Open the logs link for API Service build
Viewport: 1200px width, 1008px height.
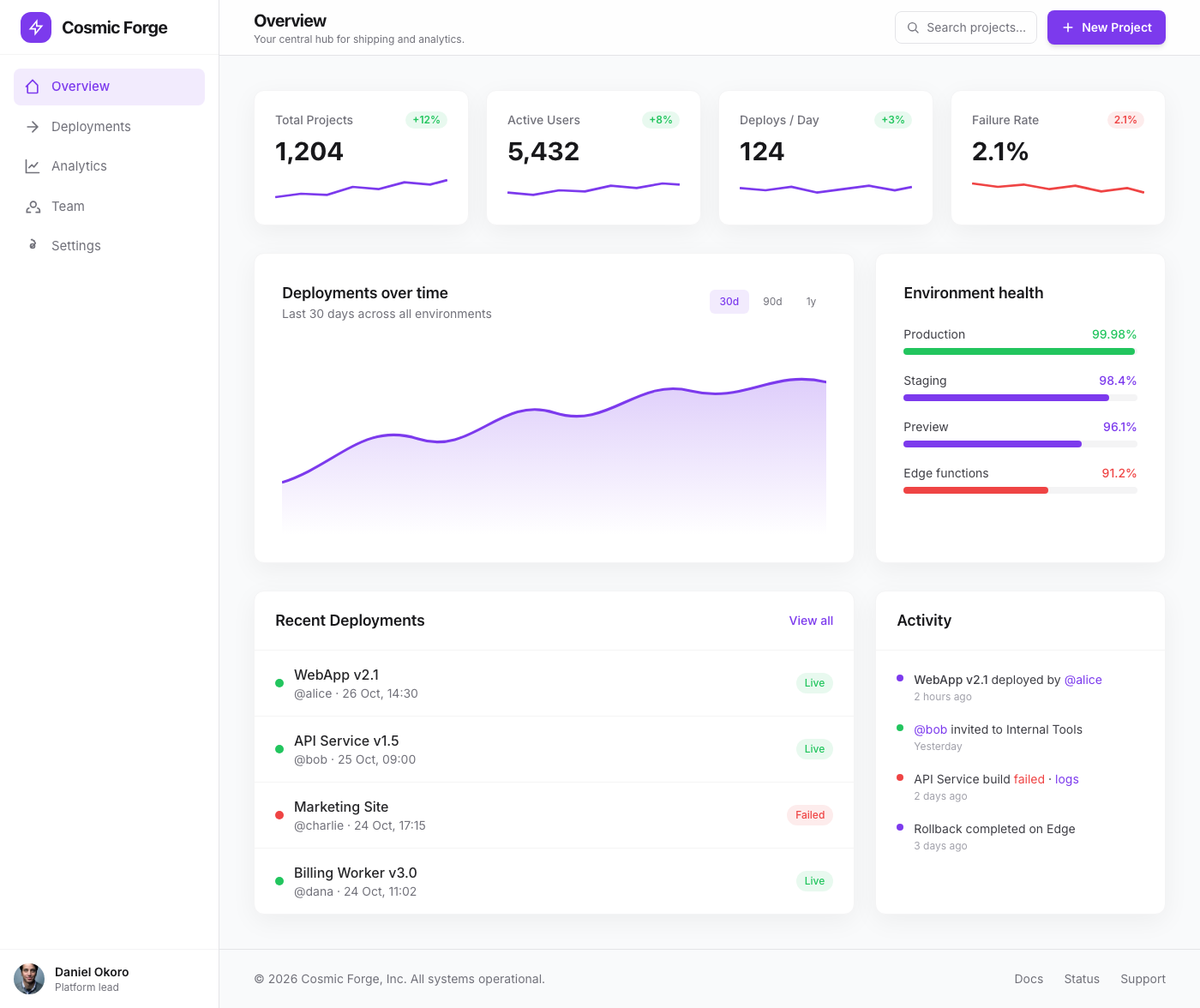point(1066,779)
